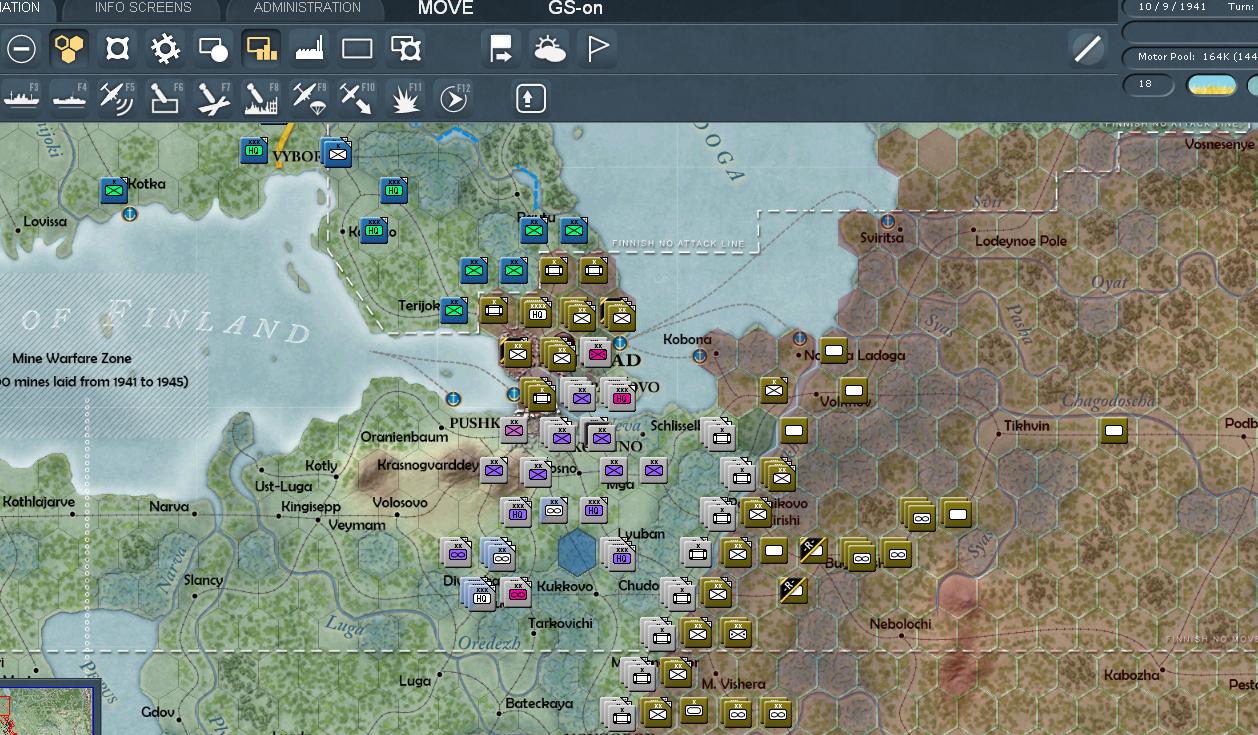Click the Narva town label
Screen dimensions: 1258x735
tap(169, 507)
